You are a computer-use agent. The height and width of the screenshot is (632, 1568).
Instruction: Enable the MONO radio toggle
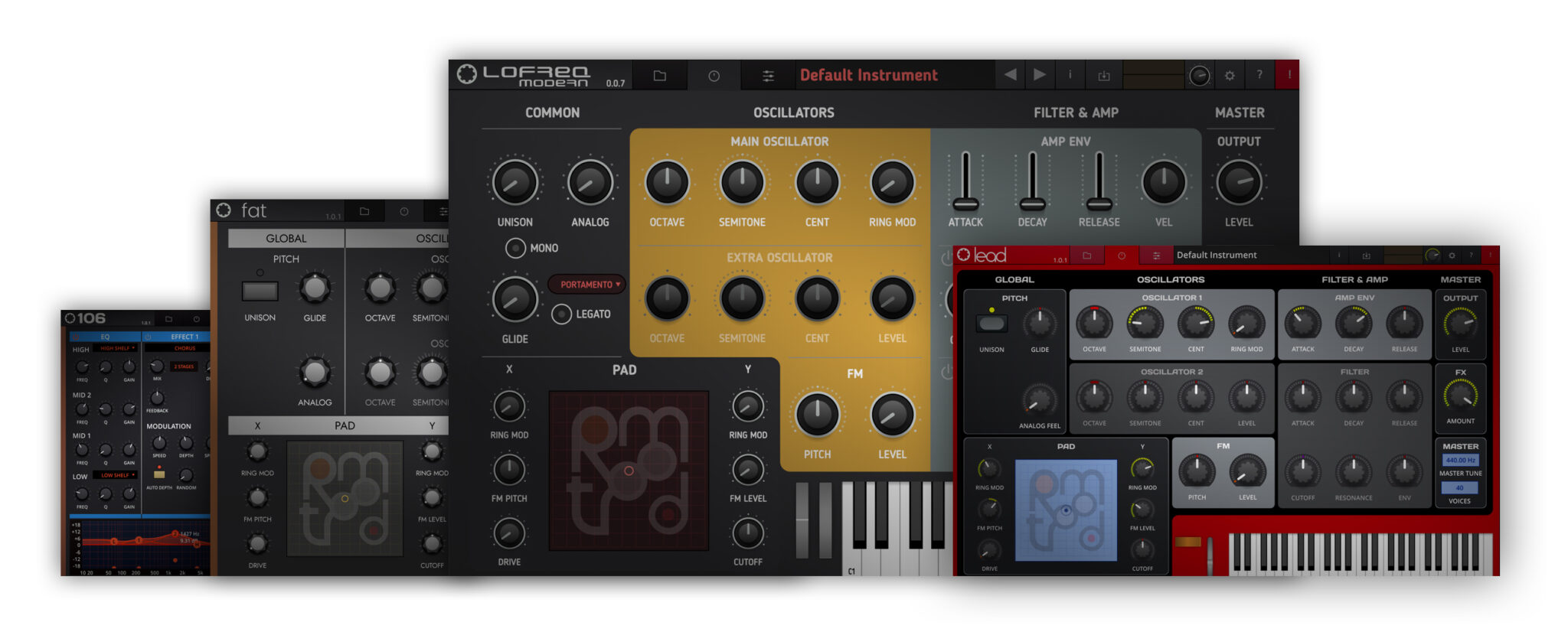[x=515, y=248]
